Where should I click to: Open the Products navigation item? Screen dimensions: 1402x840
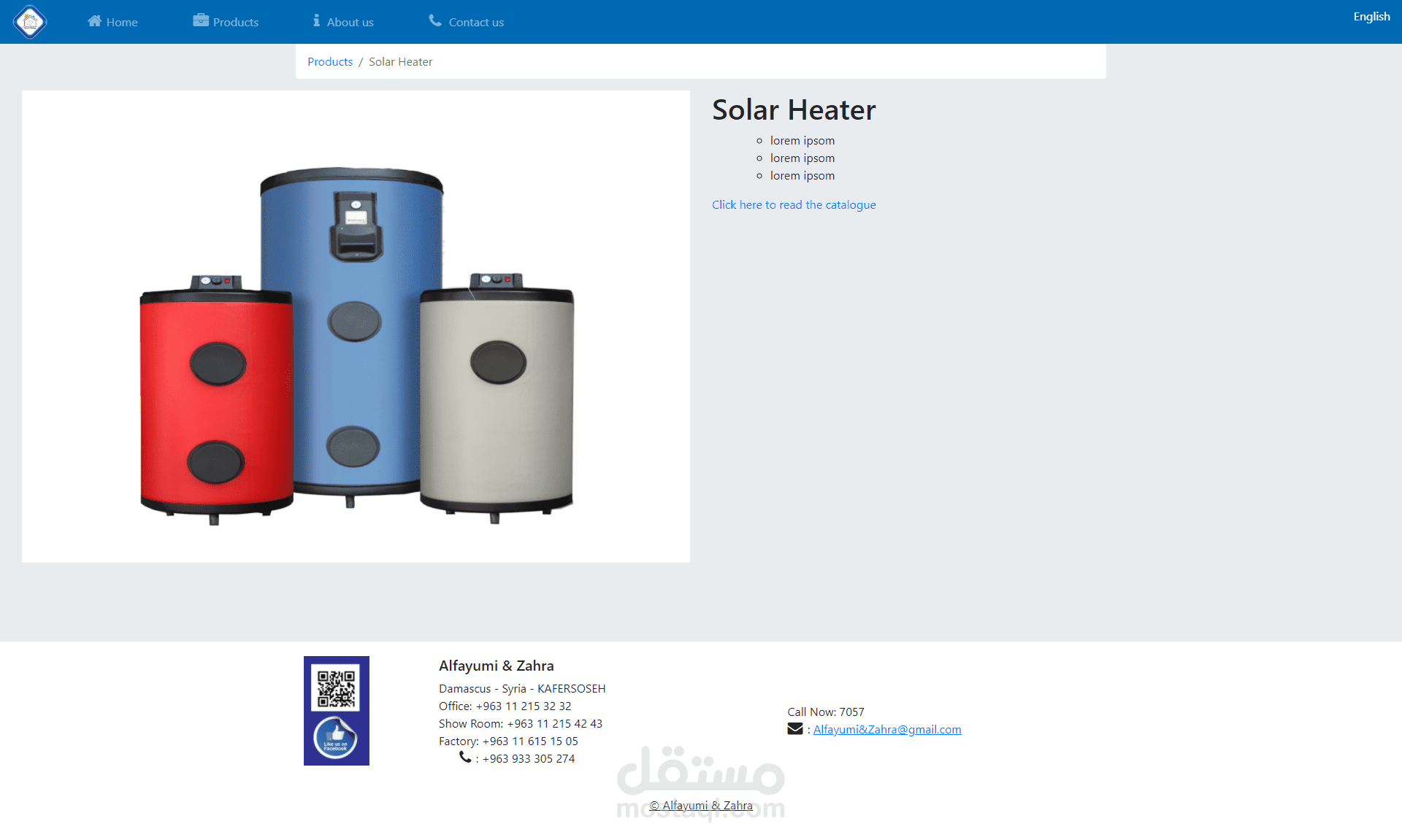pyautogui.click(x=235, y=23)
